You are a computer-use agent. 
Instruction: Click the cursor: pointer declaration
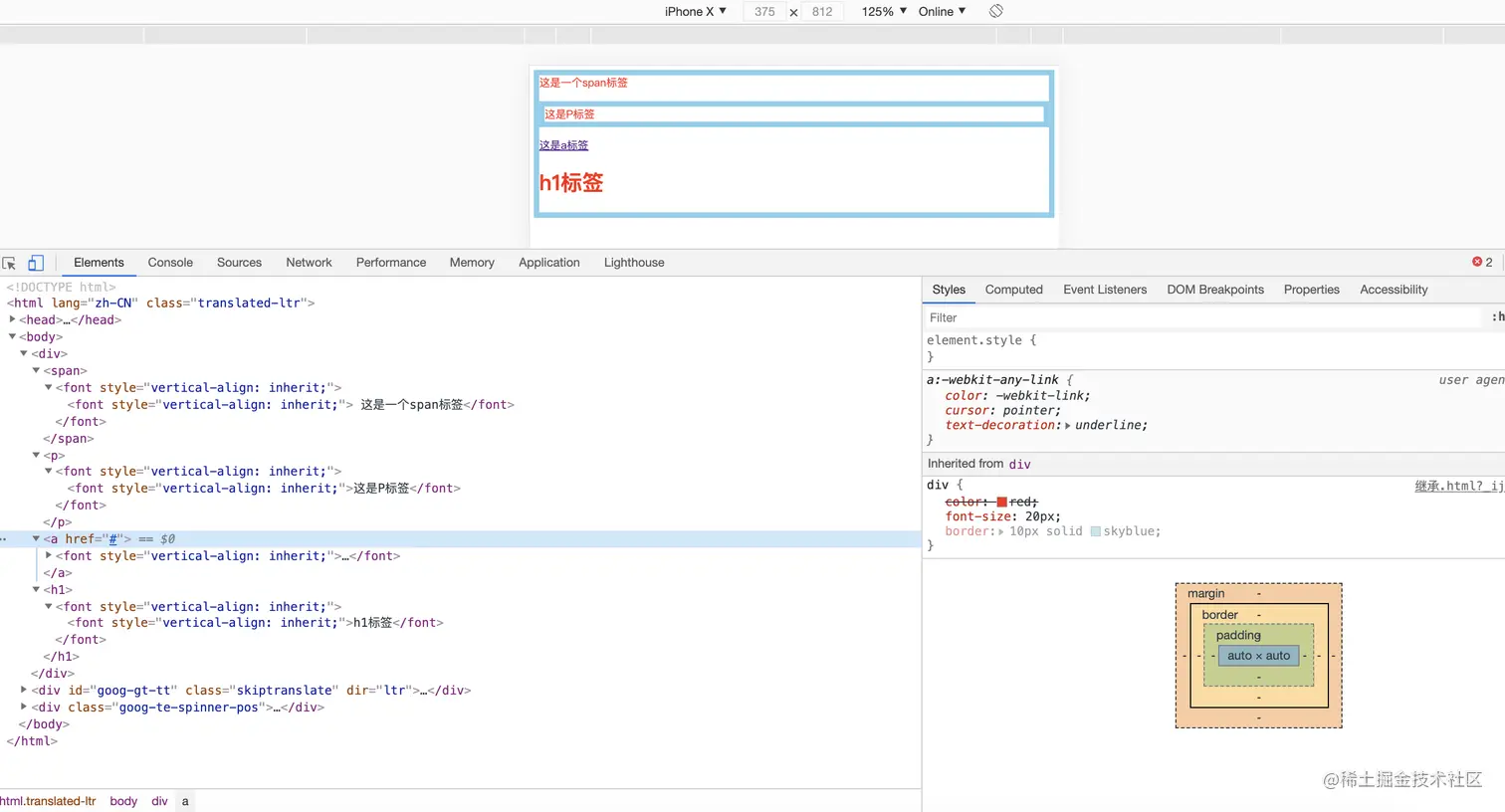tap(1002, 410)
